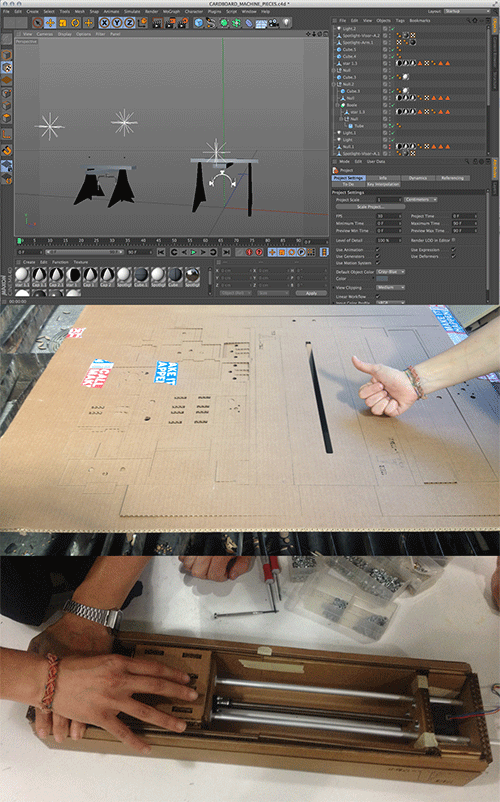
Task: Click the green generator object icon
Action: click(x=223, y=23)
